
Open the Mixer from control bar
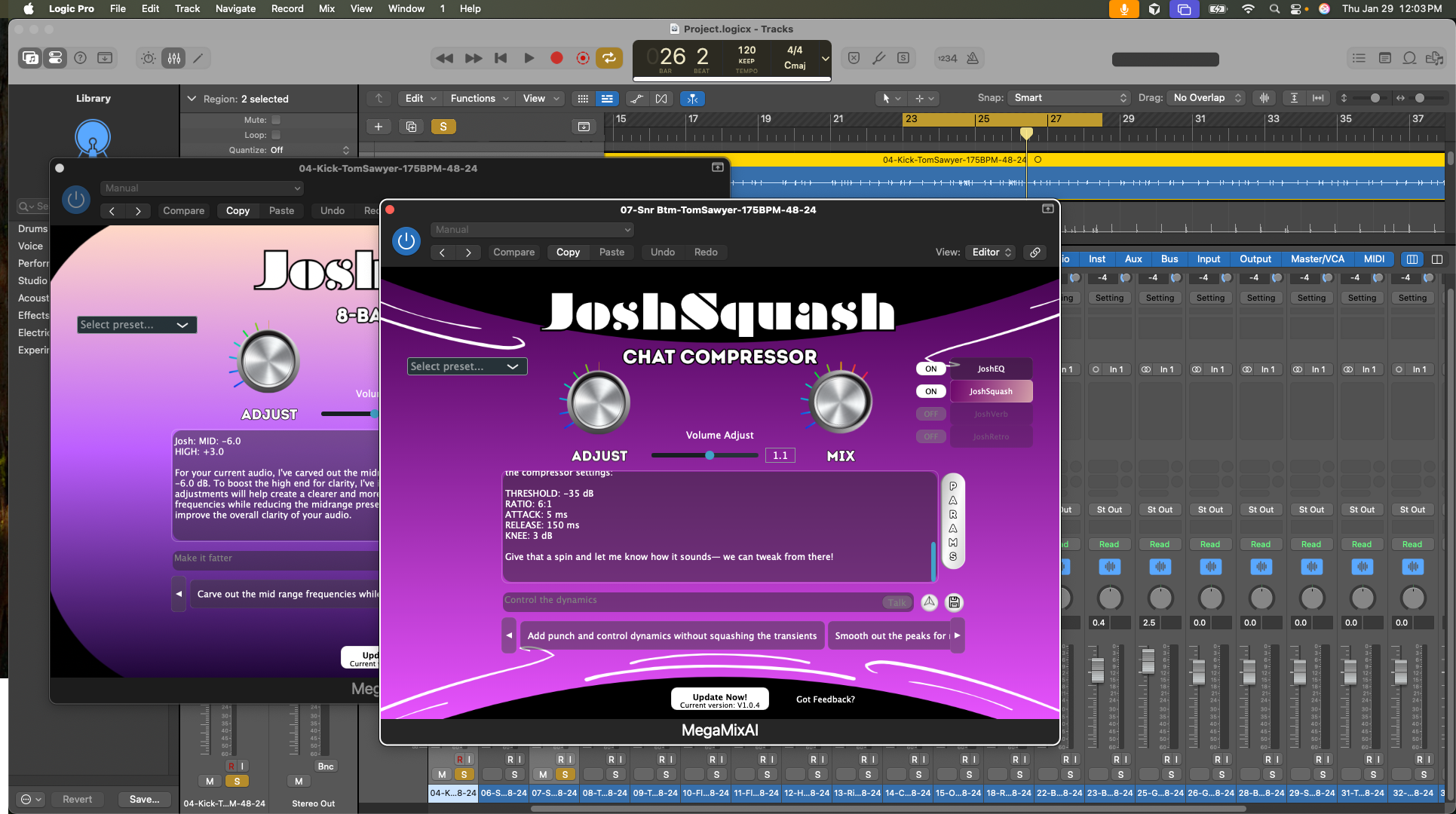click(174, 58)
